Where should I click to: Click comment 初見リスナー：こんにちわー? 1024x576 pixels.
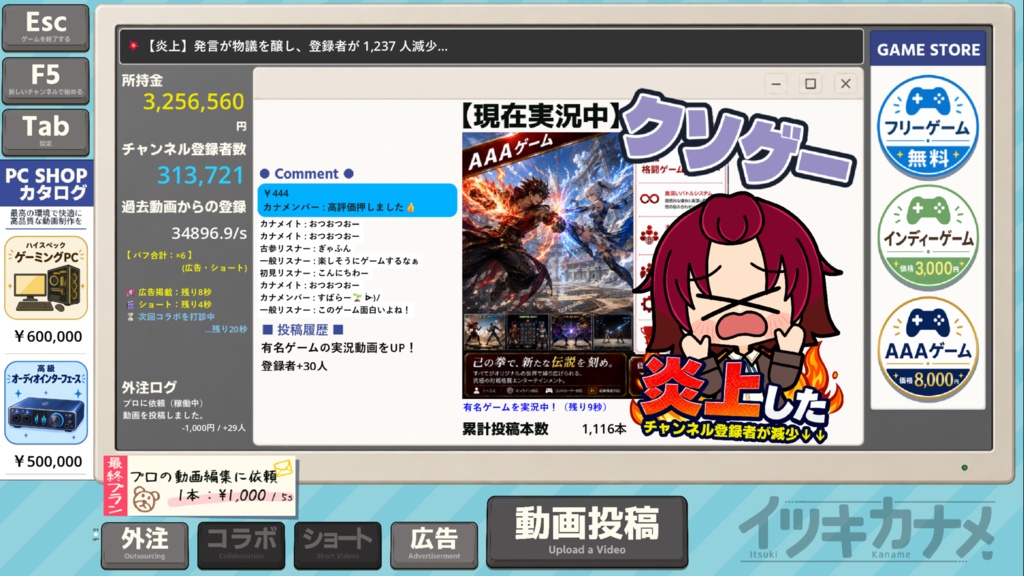click(x=314, y=273)
